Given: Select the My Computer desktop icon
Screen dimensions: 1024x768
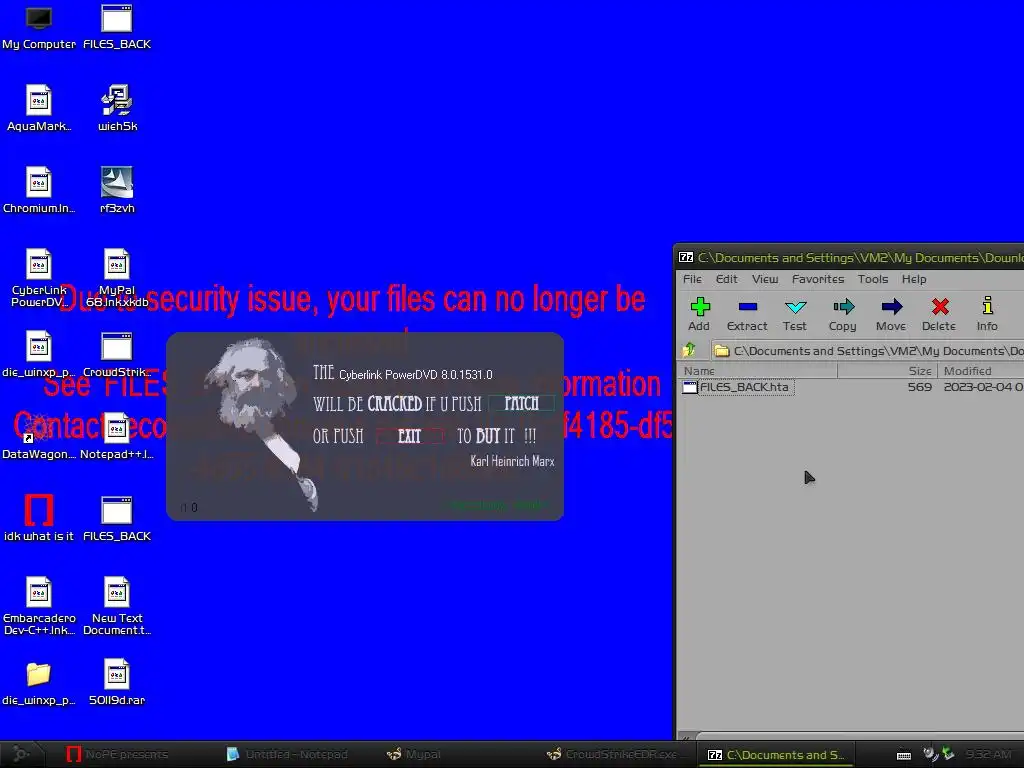Looking at the screenshot, I should 39,27.
